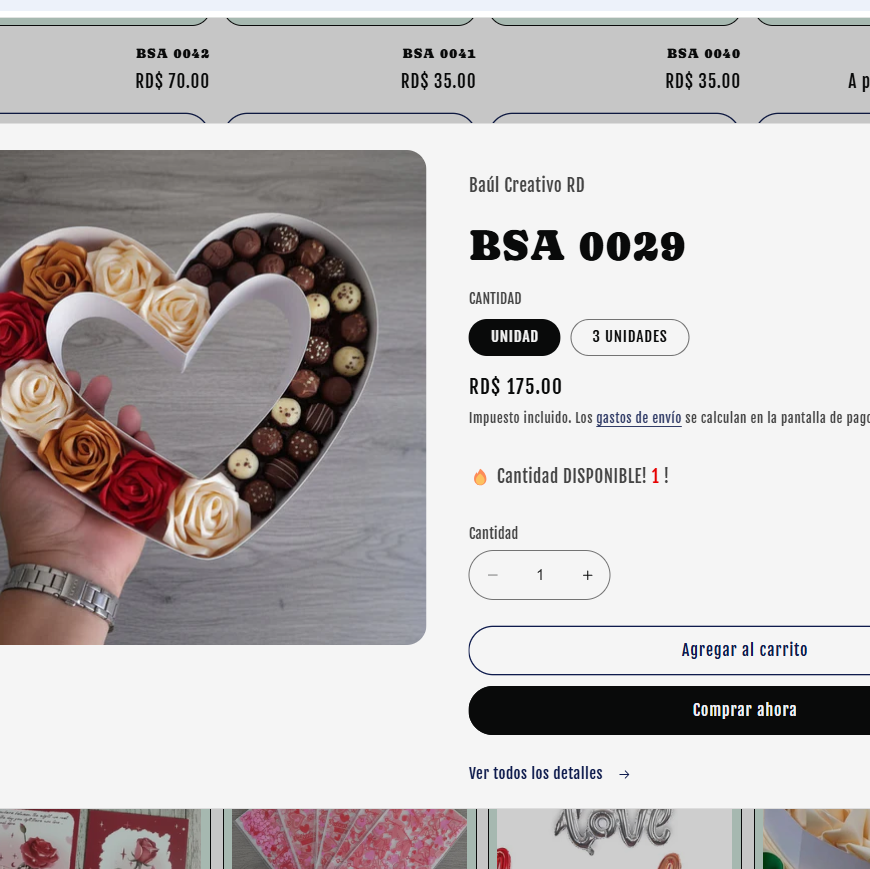The width and height of the screenshot is (870, 869).
Task: Open the gastos de envío link
Action: point(638,418)
